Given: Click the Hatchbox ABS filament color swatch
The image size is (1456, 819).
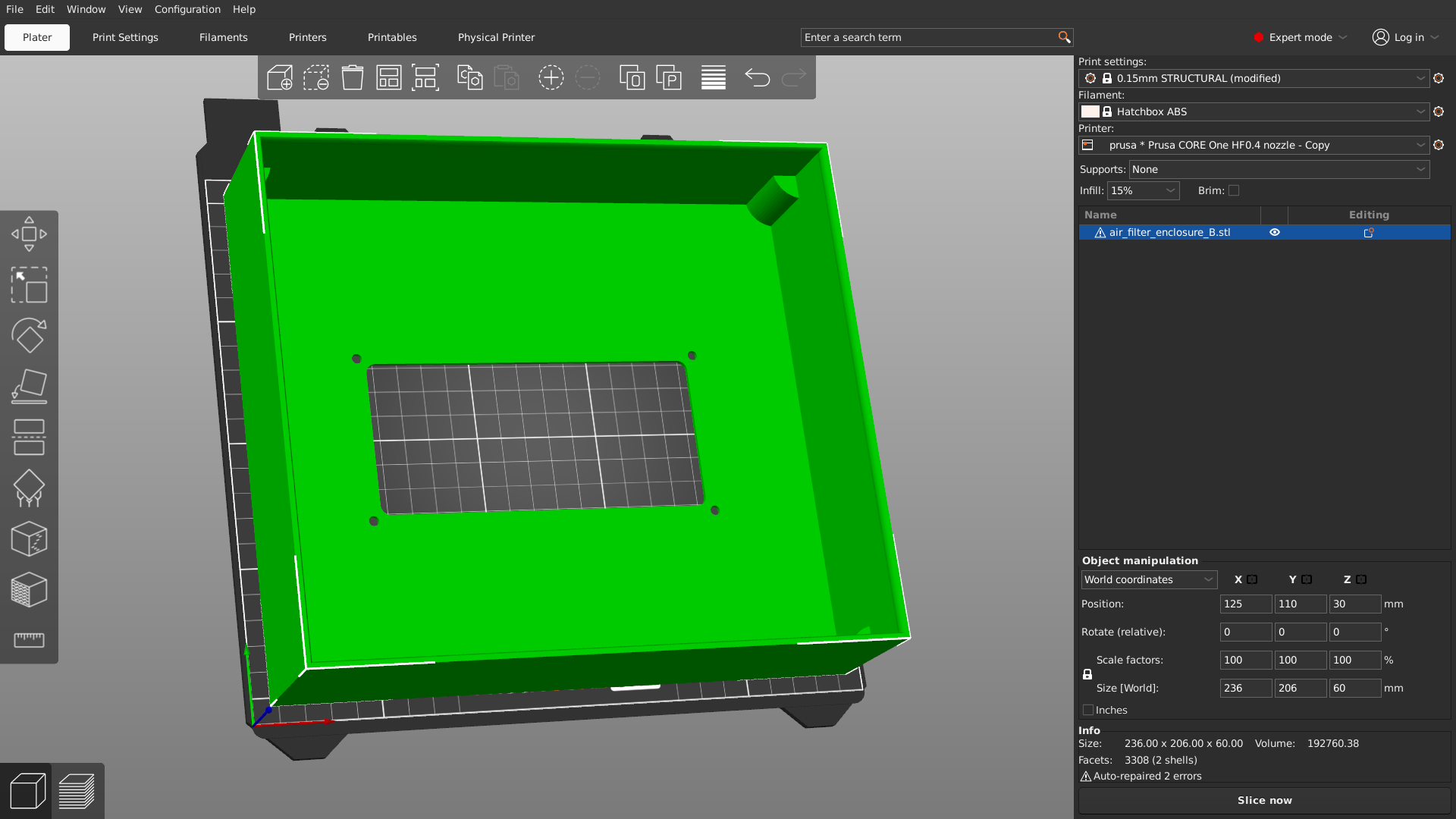Looking at the screenshot, I should tap(1090, 111).
